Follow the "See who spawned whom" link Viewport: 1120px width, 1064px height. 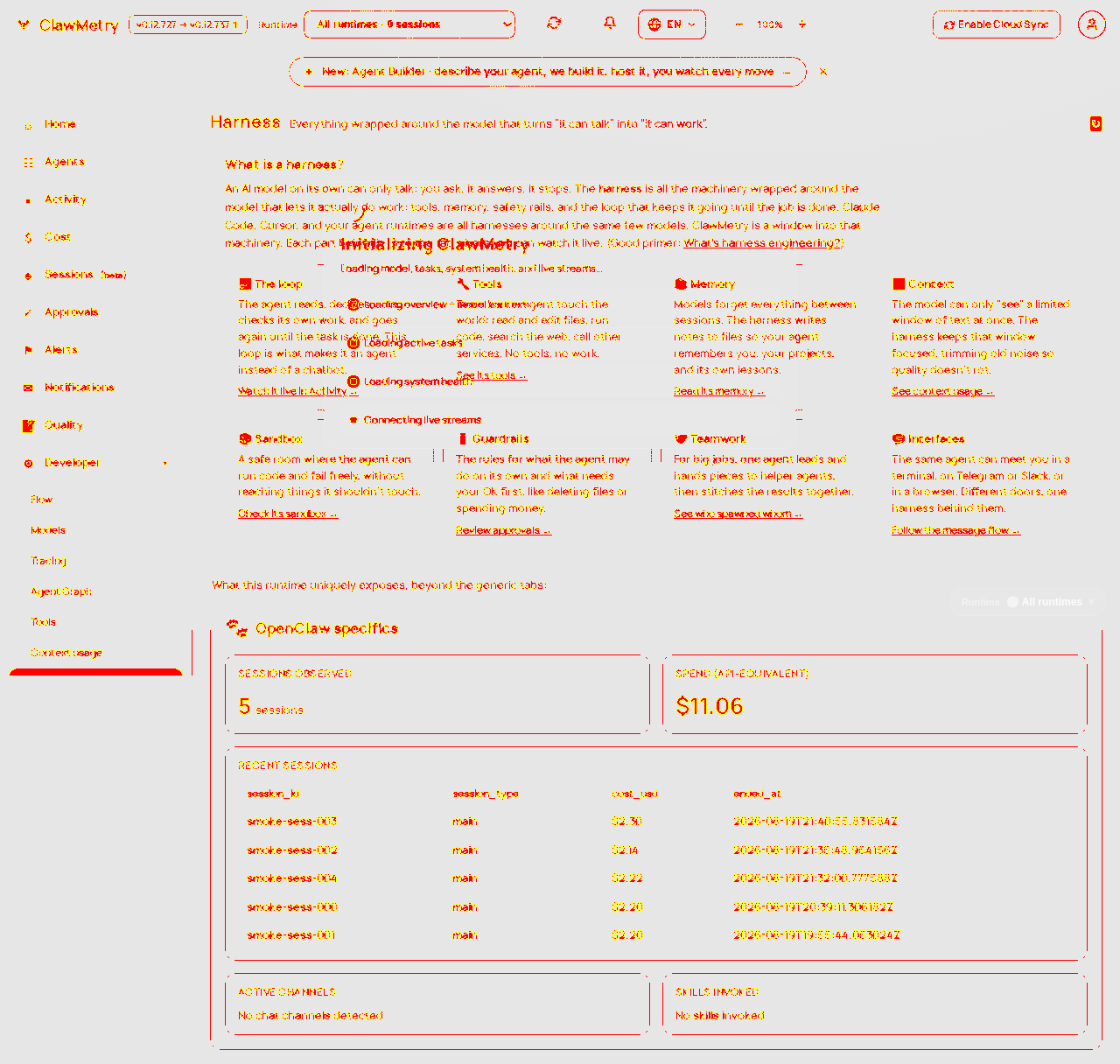click(738, 514)
